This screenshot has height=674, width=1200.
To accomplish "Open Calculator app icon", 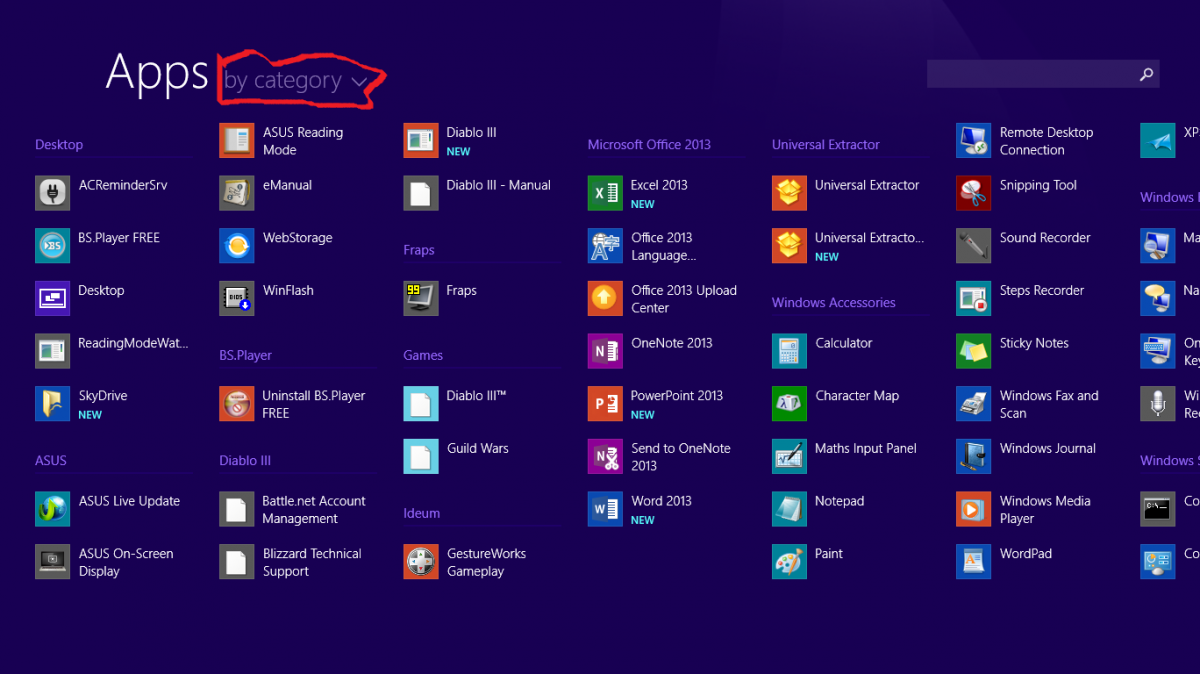I will click(x=789, y=351).
